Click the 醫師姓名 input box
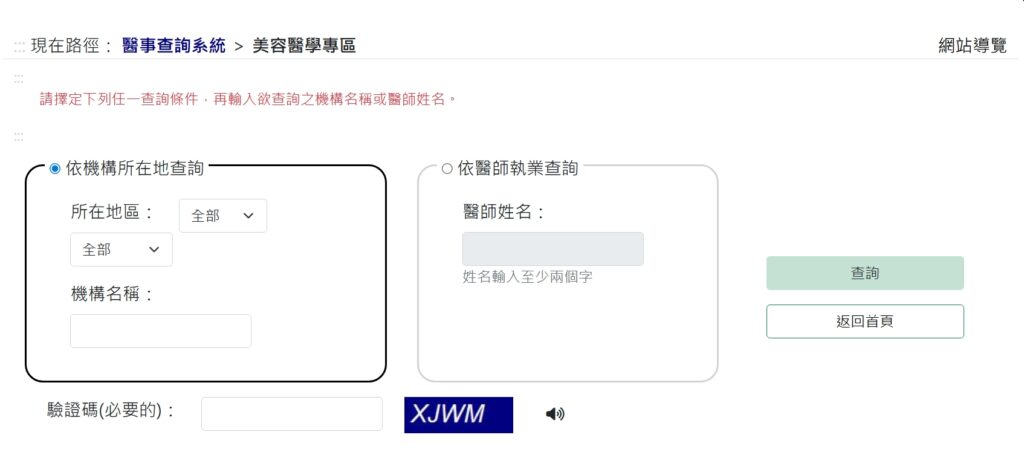Viewport: 1024px width, 458px height. pyautogui.click(x=552, y=249)
